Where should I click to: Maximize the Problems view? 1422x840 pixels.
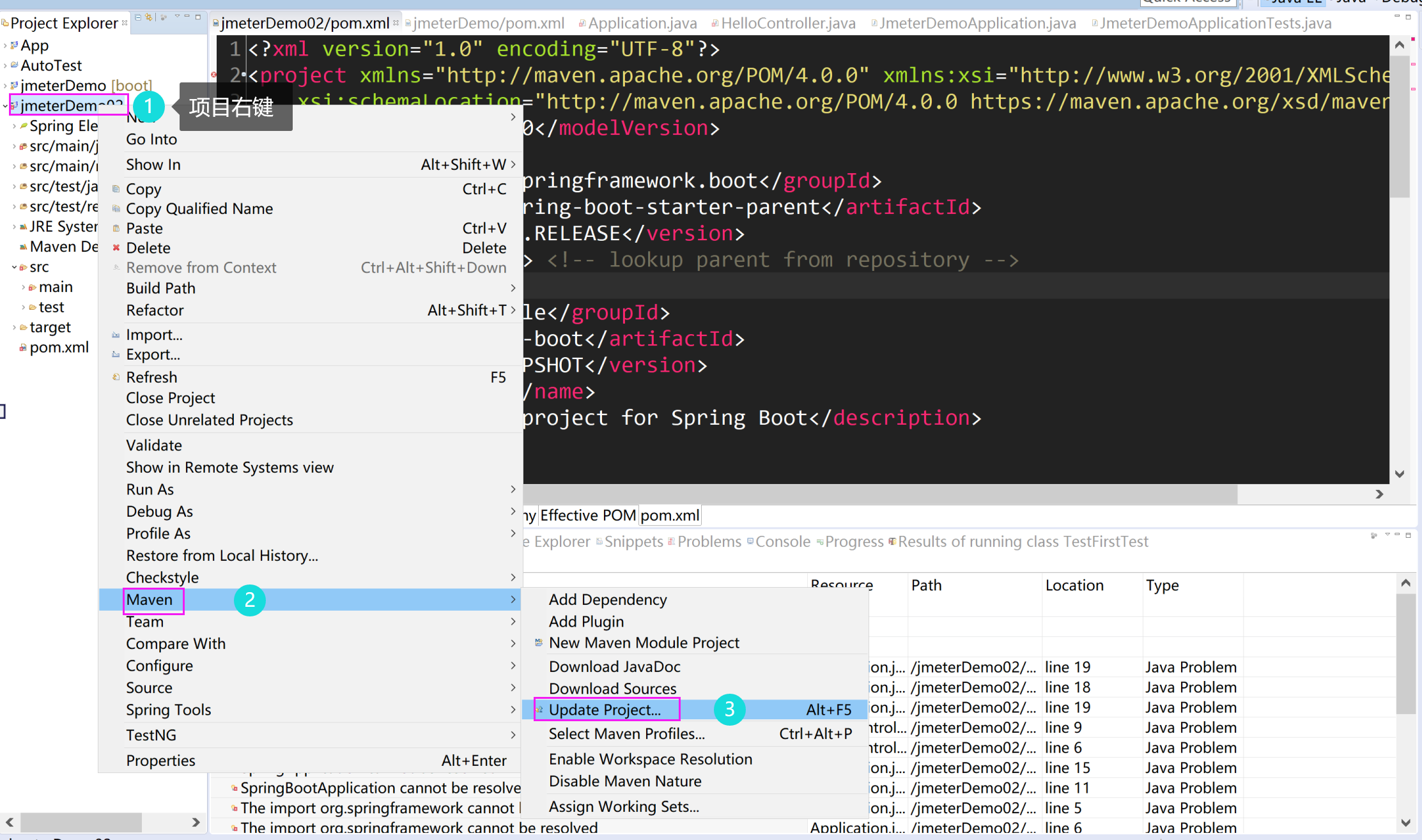(1408, 535)
